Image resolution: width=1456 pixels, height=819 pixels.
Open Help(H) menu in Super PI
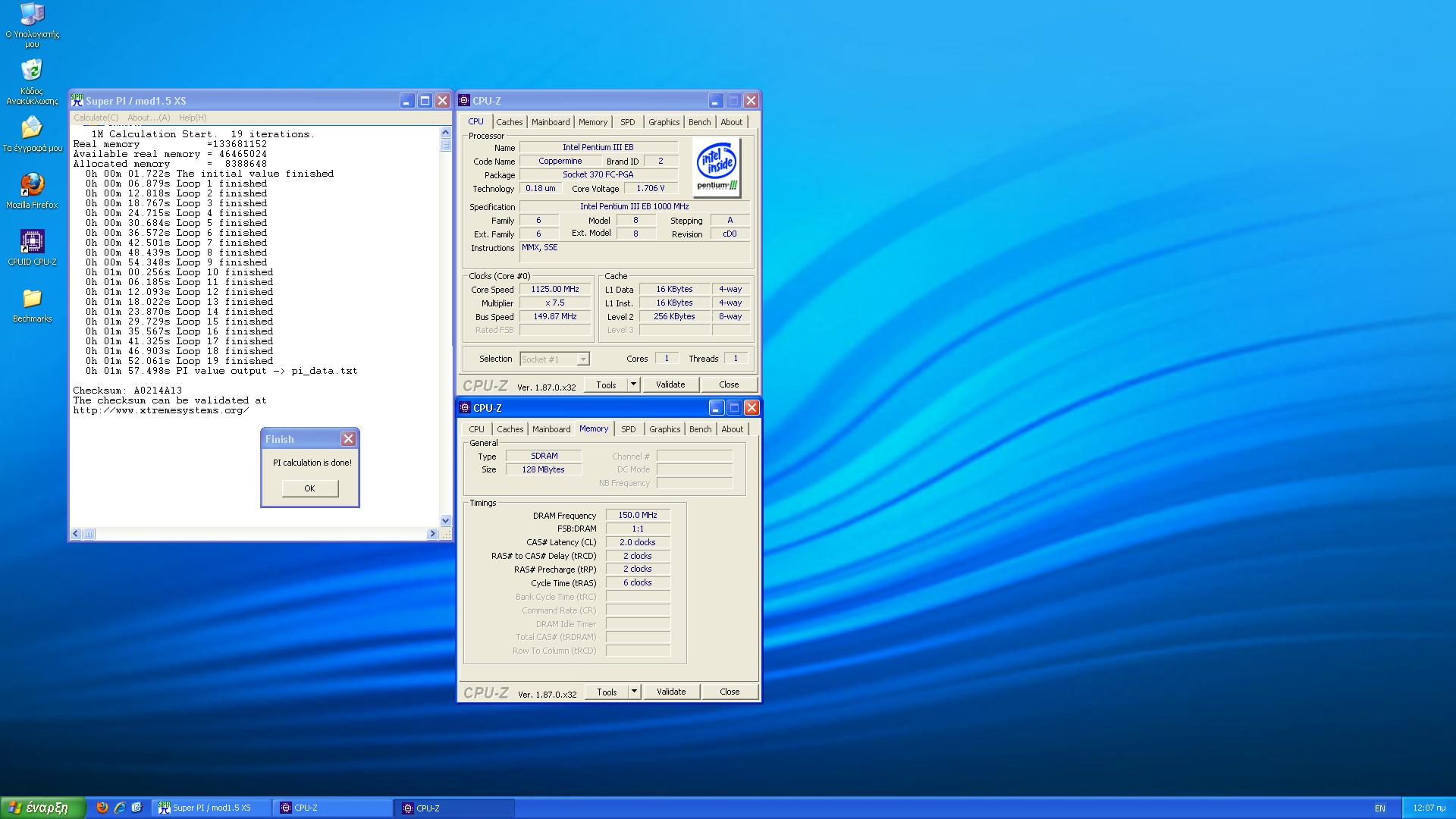(193, 118)
